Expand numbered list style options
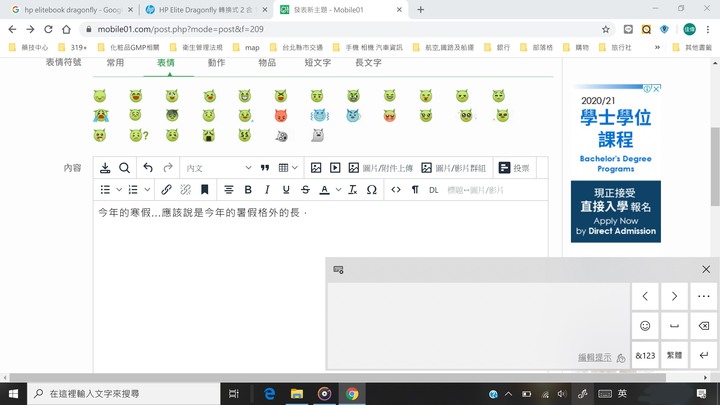 147,190
